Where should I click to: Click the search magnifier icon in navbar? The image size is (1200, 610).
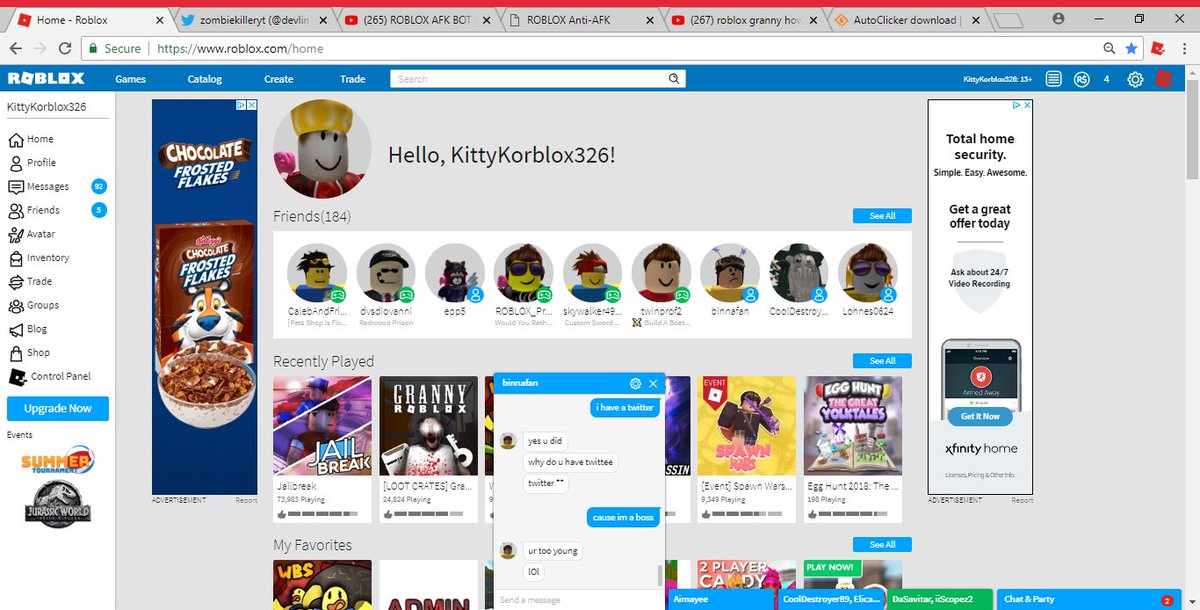pos(676,79)
